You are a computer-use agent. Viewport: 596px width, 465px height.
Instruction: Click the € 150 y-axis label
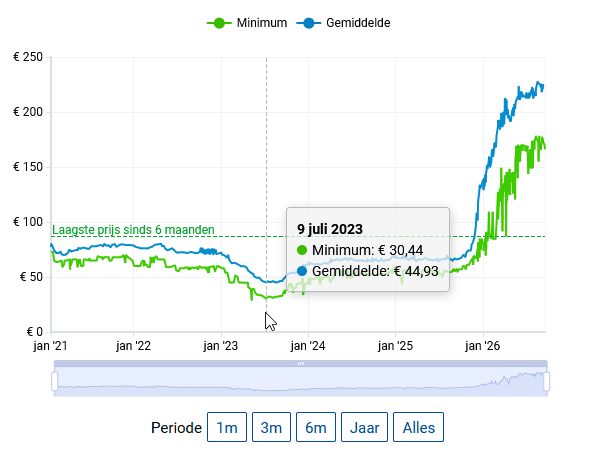pos(28,167)
